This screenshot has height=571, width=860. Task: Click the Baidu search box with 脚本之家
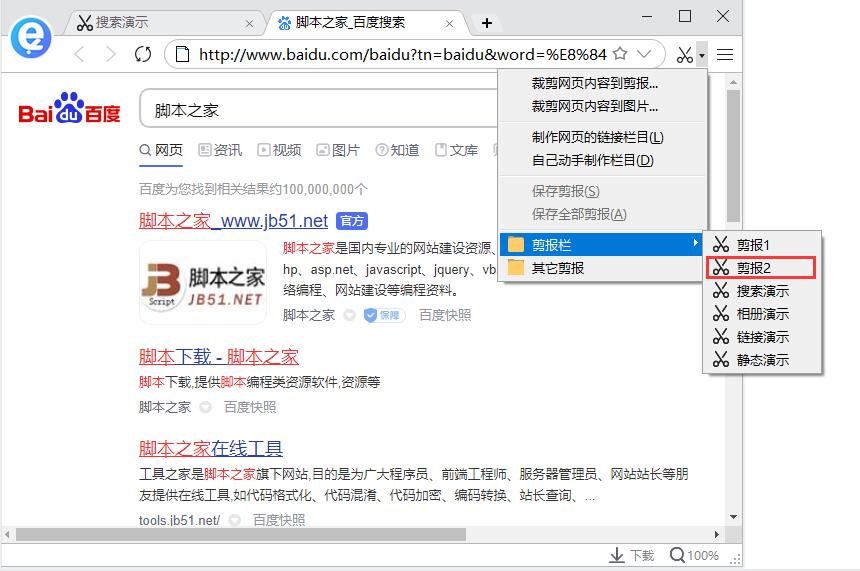[x=318, y=110]
